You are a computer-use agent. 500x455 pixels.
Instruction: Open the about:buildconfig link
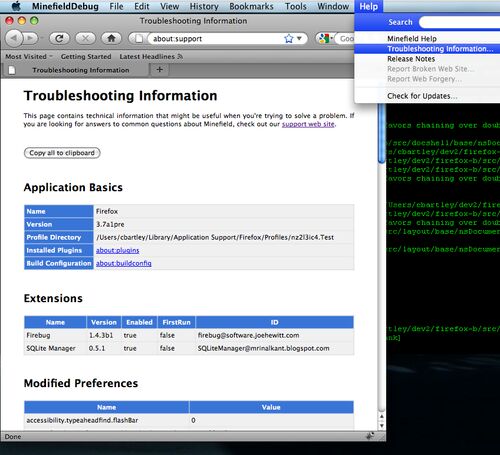(124, 263)
